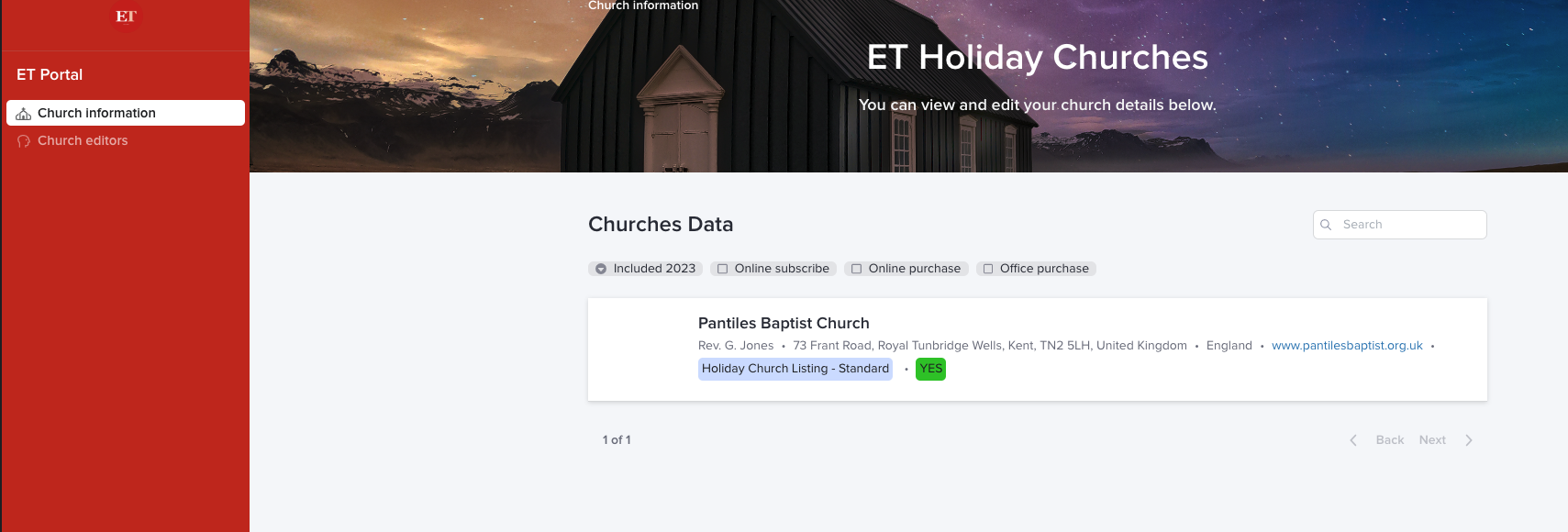This screenshot has height=532, width=1568.
Task: Focus the Search input field
Action: pyautogui.click(x=1409, y=225)
